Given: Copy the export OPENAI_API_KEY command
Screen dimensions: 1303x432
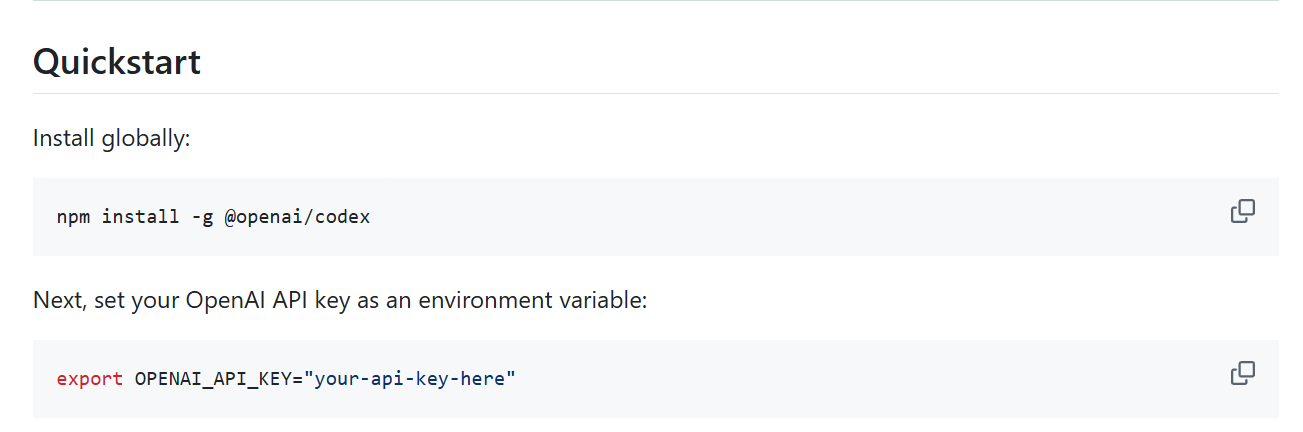Looking at the screenshot, I should (x=1242, y=373).
